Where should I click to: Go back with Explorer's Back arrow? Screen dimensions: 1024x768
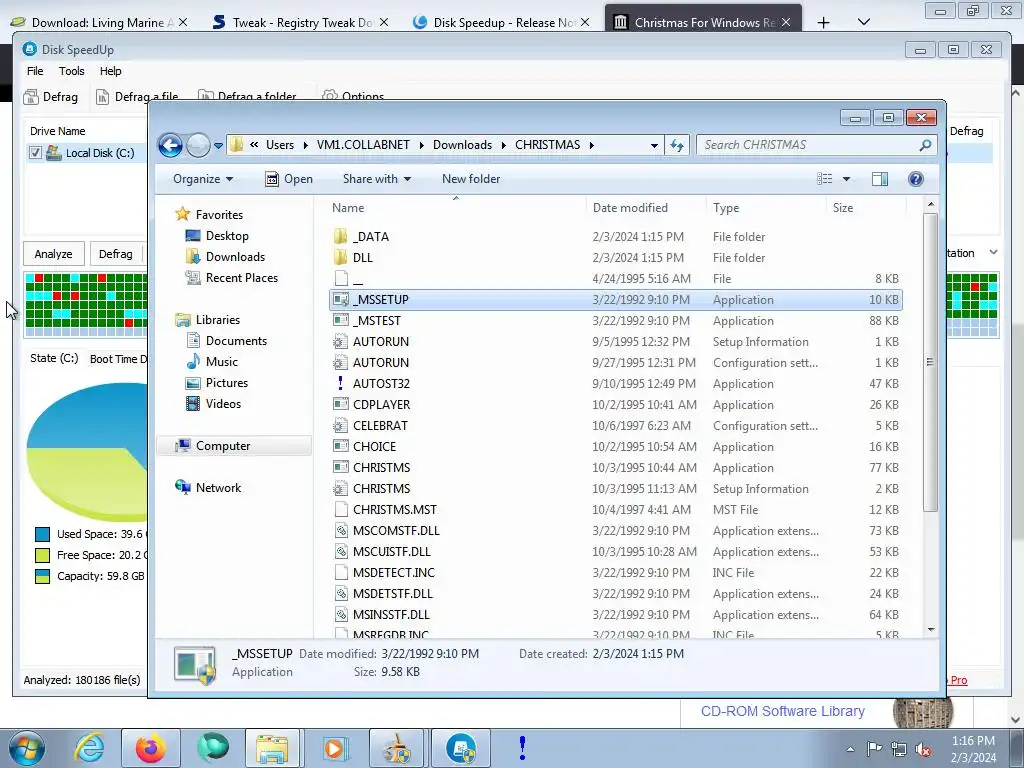point(170,145)
